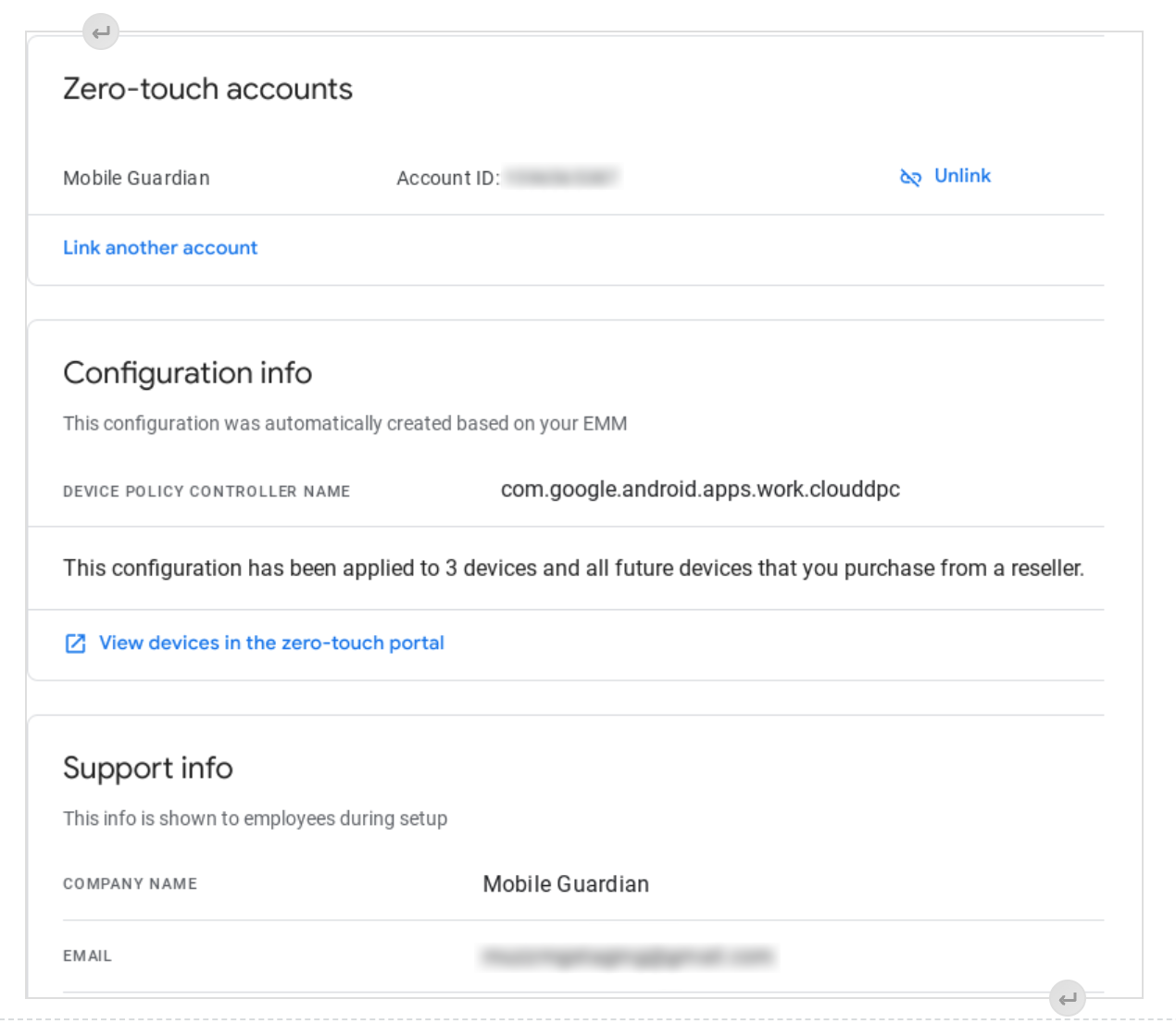This screenshot has width=1176, height=1024.
Task: Click the Device Policy Controller Name label
Action: 206,492
